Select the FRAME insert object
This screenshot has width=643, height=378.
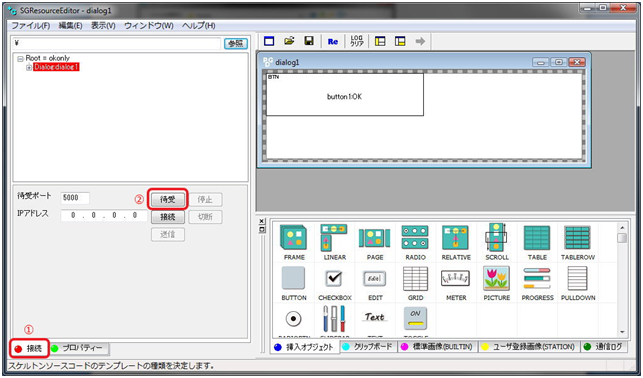point(294,242)
